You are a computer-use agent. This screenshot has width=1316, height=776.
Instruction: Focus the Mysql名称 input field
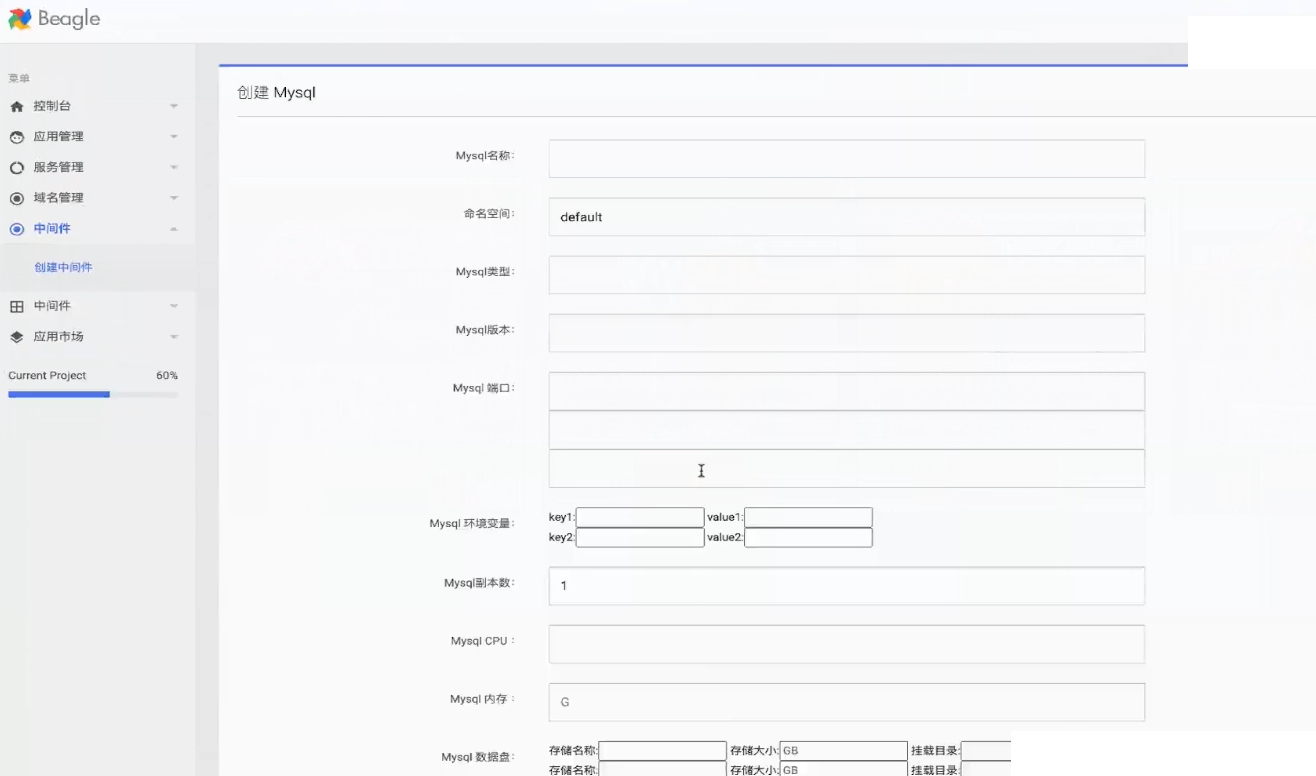[x=846, y=158]
